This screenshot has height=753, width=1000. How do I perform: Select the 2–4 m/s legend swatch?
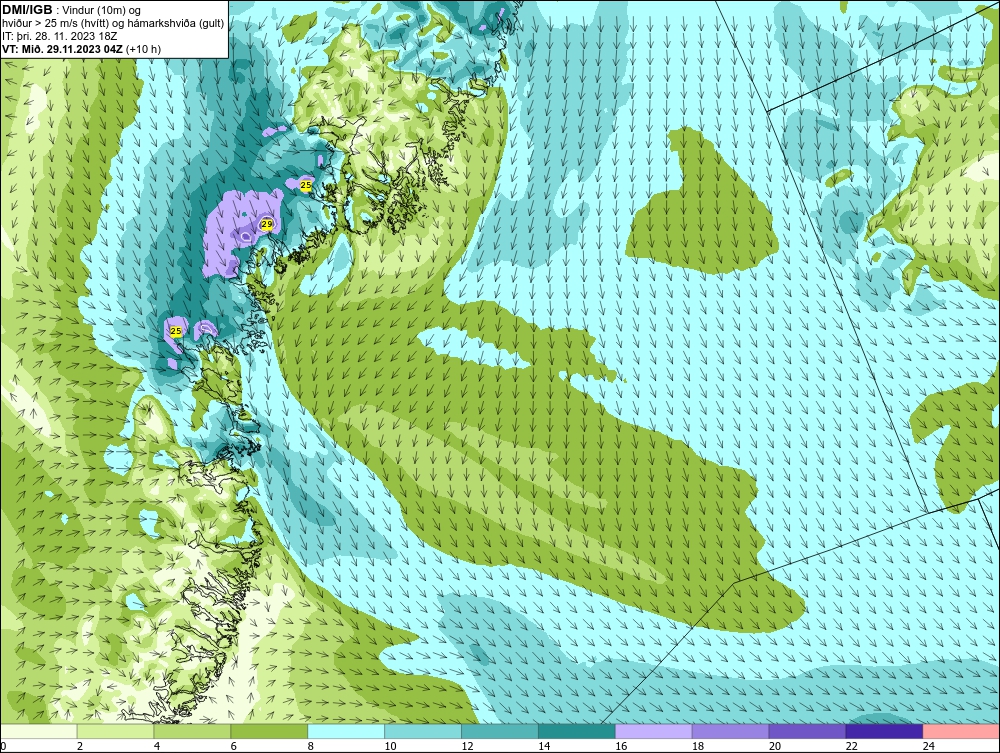point(115,731)
